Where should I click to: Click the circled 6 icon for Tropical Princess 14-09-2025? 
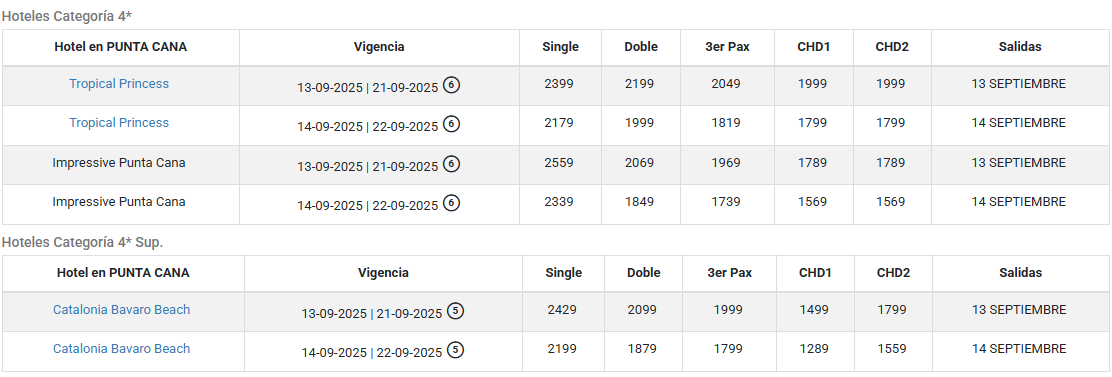click(x=452, y=124)
